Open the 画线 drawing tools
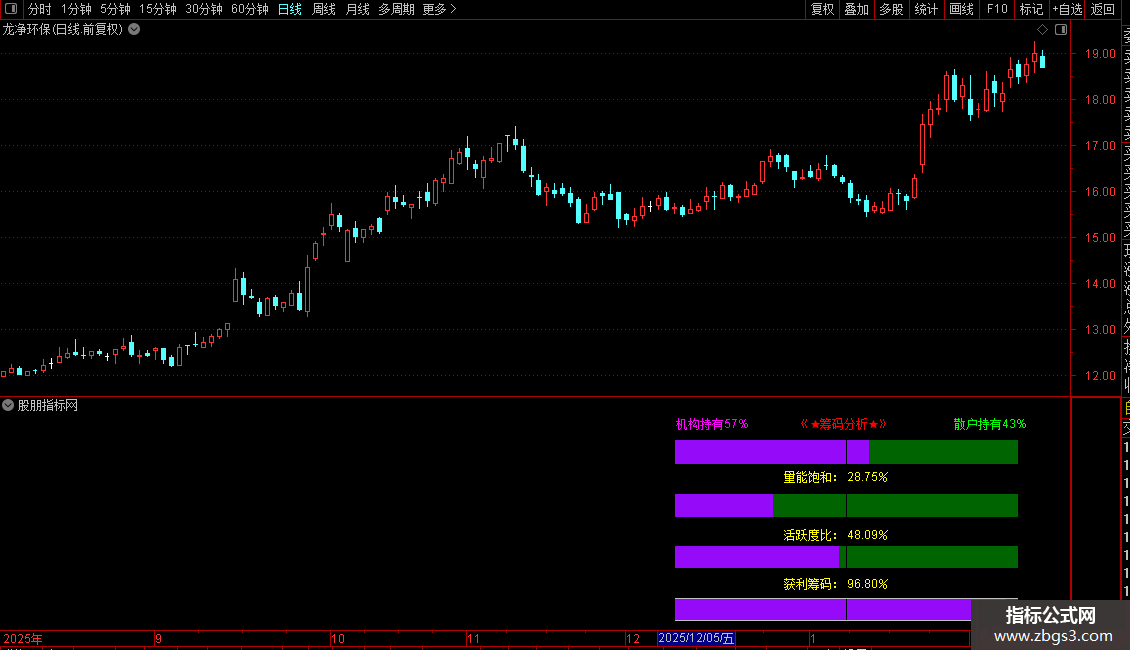Screen dimensions: 1130x650 (961, 9)
